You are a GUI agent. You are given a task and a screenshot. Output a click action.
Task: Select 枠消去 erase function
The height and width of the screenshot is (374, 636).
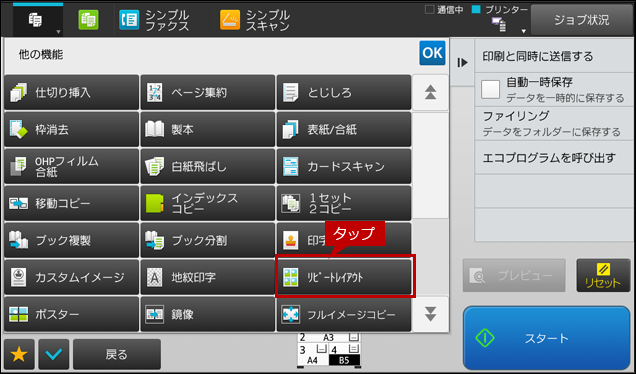click(71, 129)
